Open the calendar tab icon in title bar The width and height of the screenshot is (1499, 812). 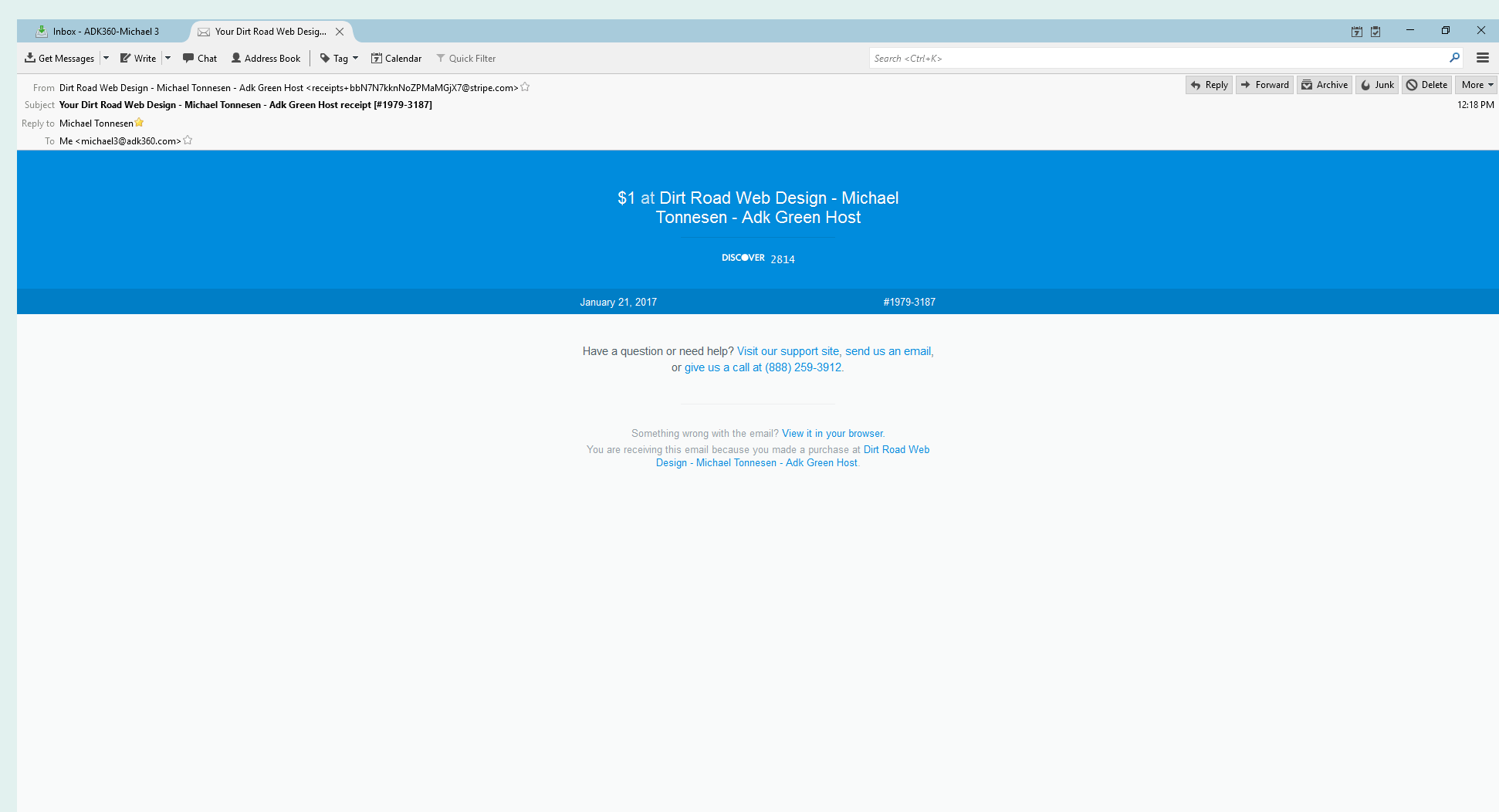[1357, 32]
